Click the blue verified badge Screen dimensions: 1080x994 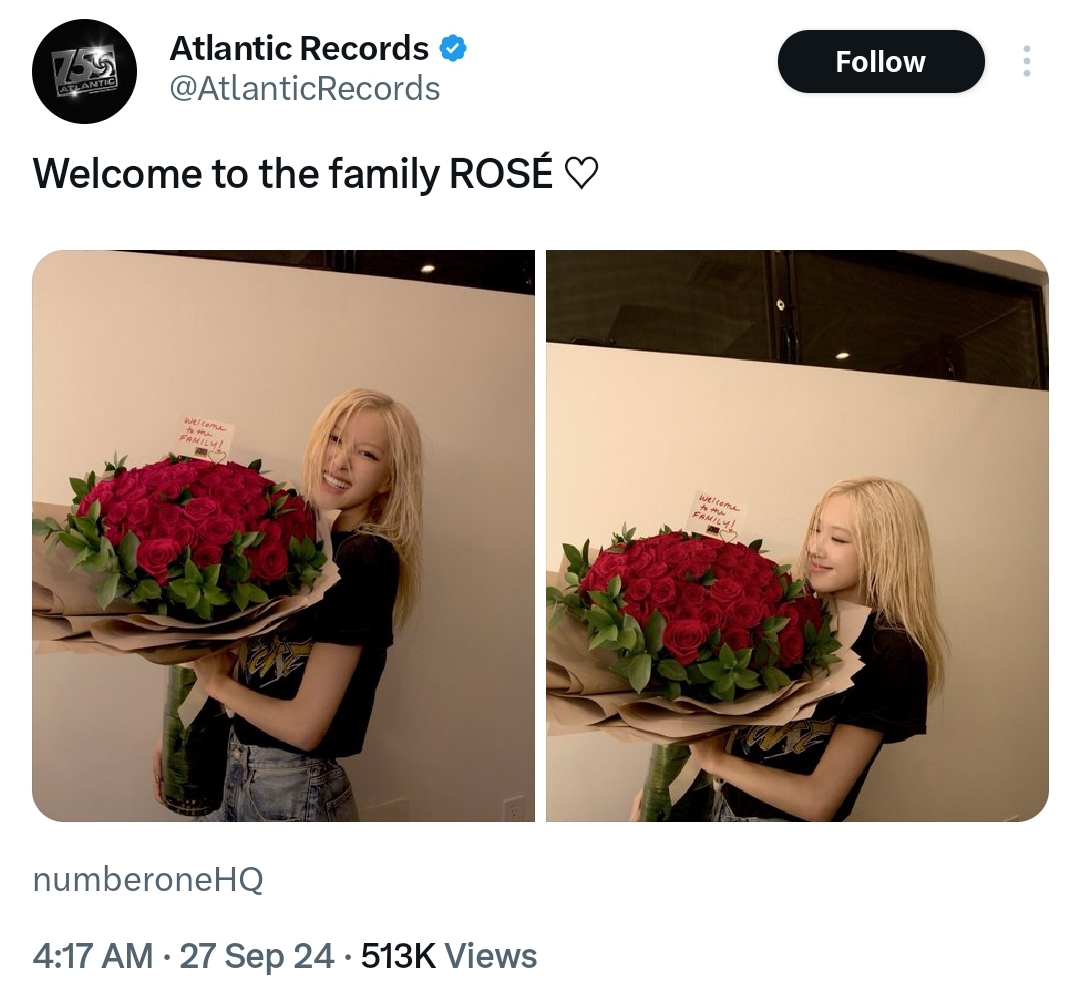[x=453, y=49]
